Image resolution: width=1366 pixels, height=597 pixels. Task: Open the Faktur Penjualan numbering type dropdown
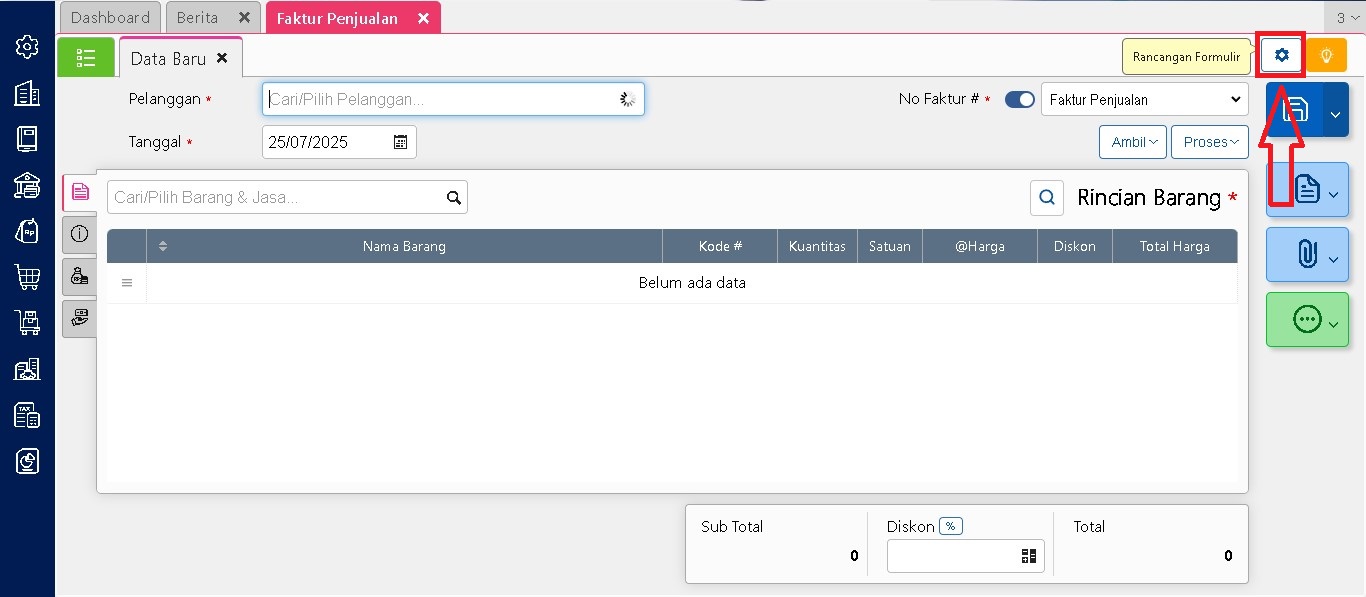tap(1144, 100)
